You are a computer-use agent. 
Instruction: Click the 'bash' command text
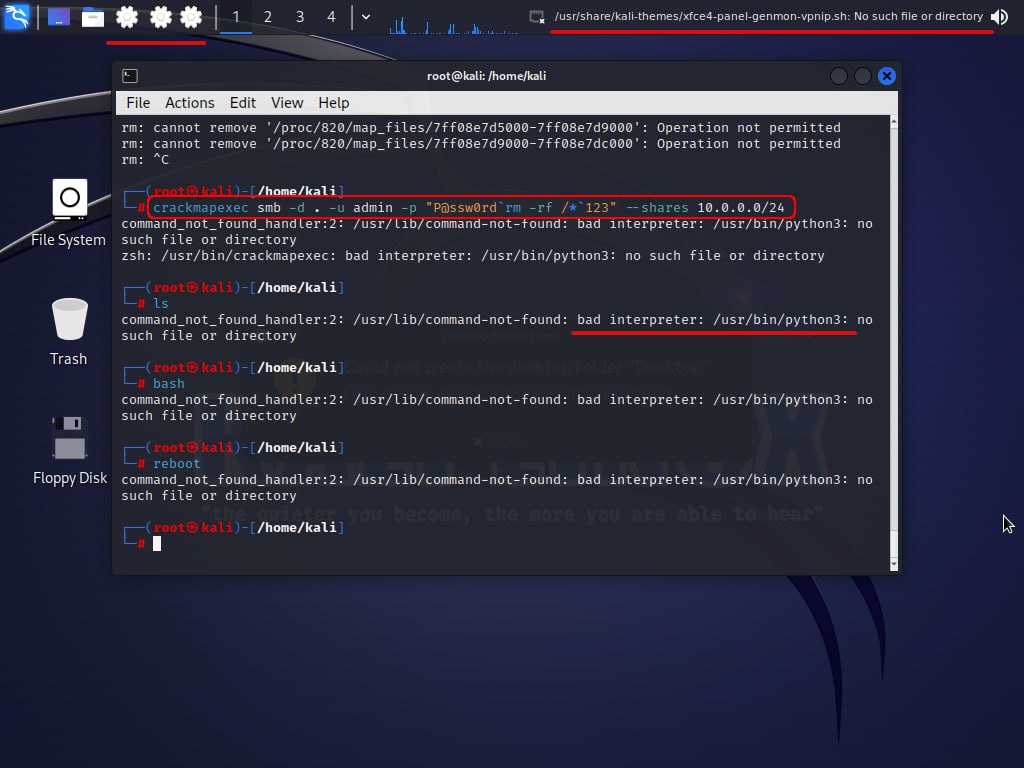pyautogui.click(x=168, y=384)
